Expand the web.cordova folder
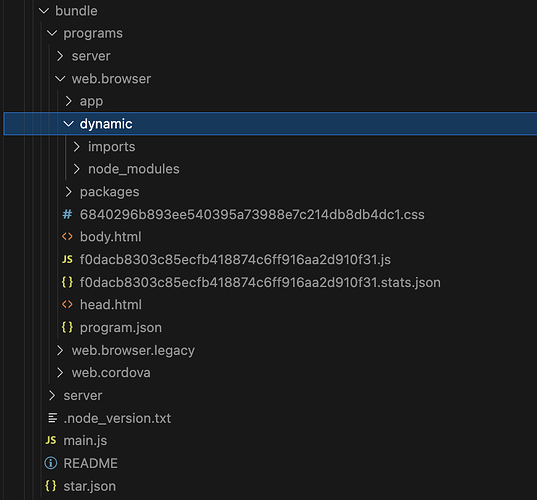Viewport: 537px width, 500px height. coord(60,373)
